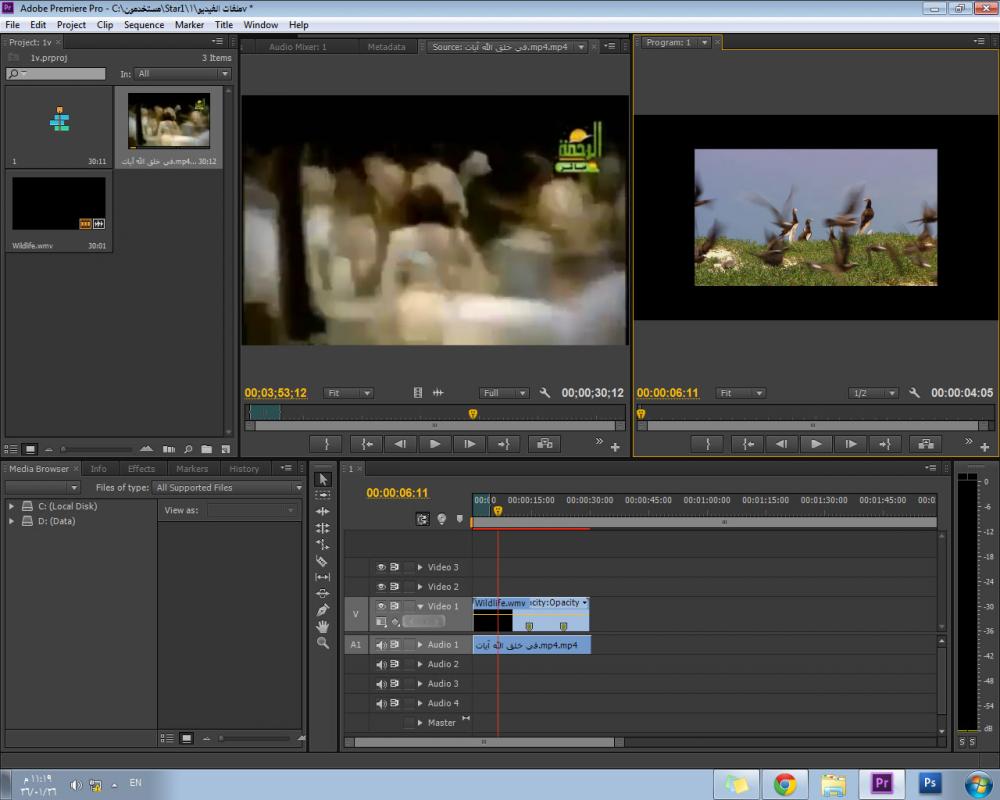Play the sequence in Program monitor
Image resolution: width=1000 pixels, height=800 pixels.
pyautogui.click(x=816, y=444)
